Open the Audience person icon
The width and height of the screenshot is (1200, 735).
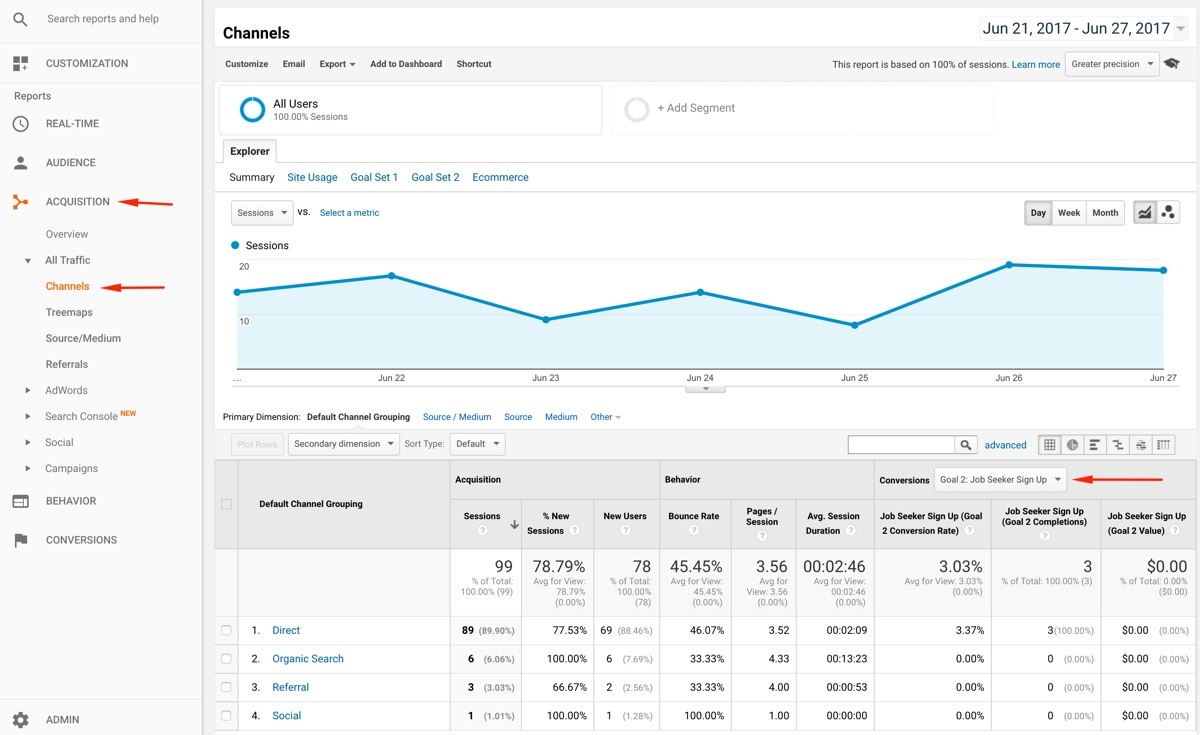(20, 162)
